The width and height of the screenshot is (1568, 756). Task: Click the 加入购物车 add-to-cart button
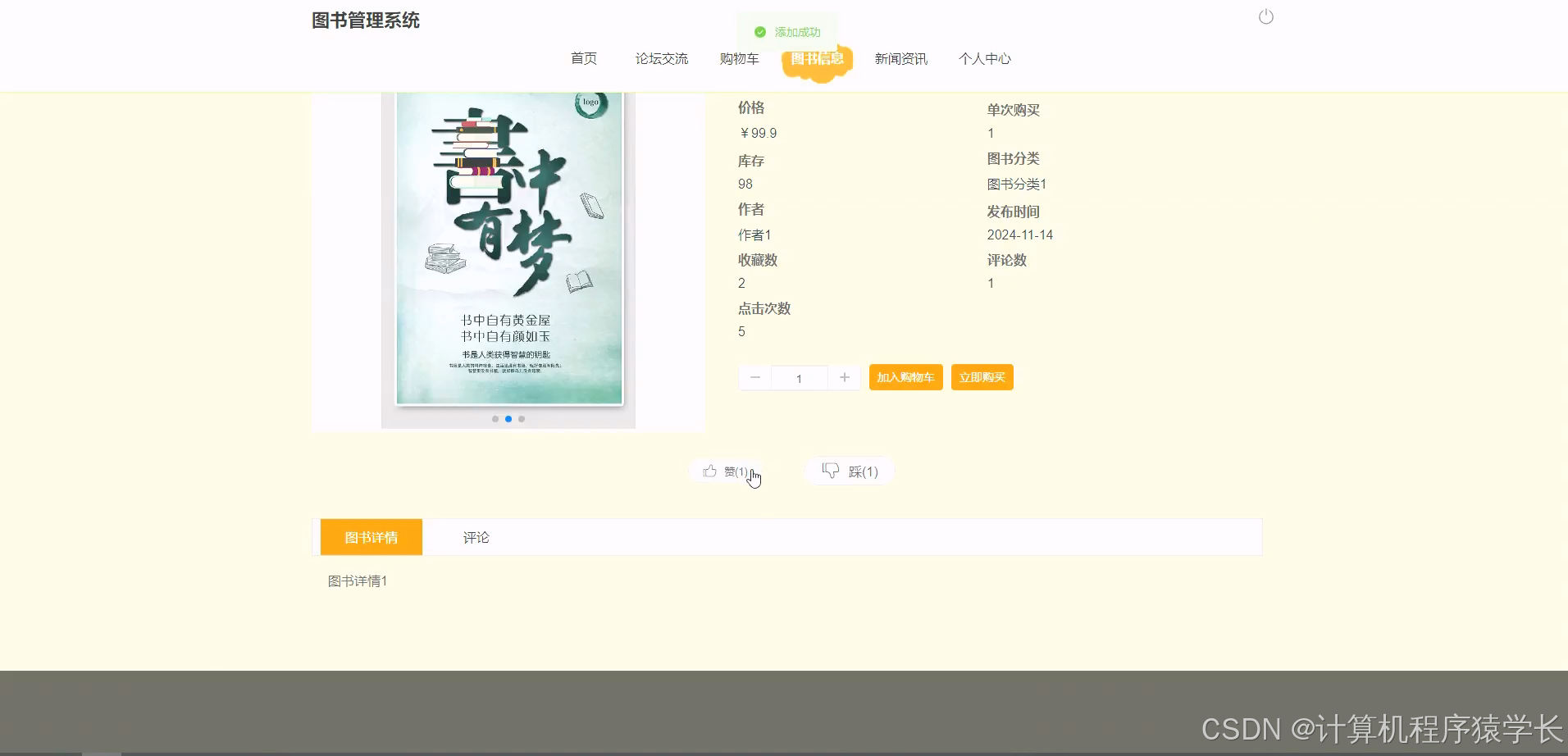pos(905,377)
